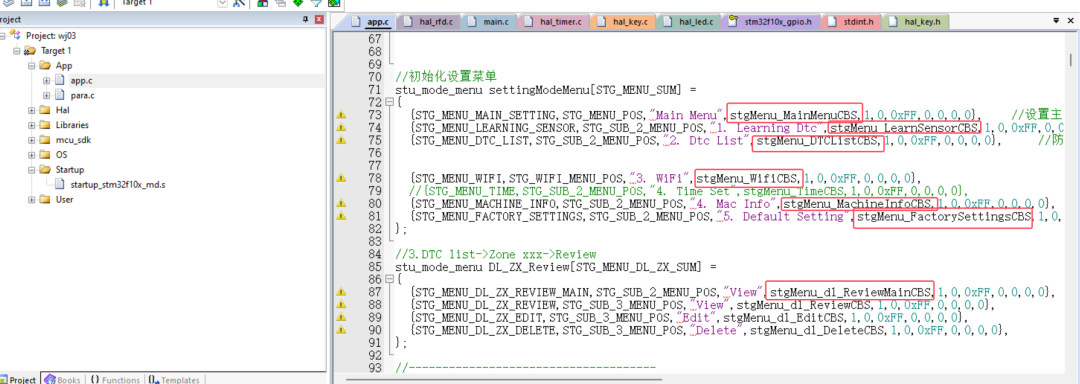Click the mcu_sdk folder icon
Image resolution: width=1080 pixels, height=384 pixels.
click(x=45, y=140)
